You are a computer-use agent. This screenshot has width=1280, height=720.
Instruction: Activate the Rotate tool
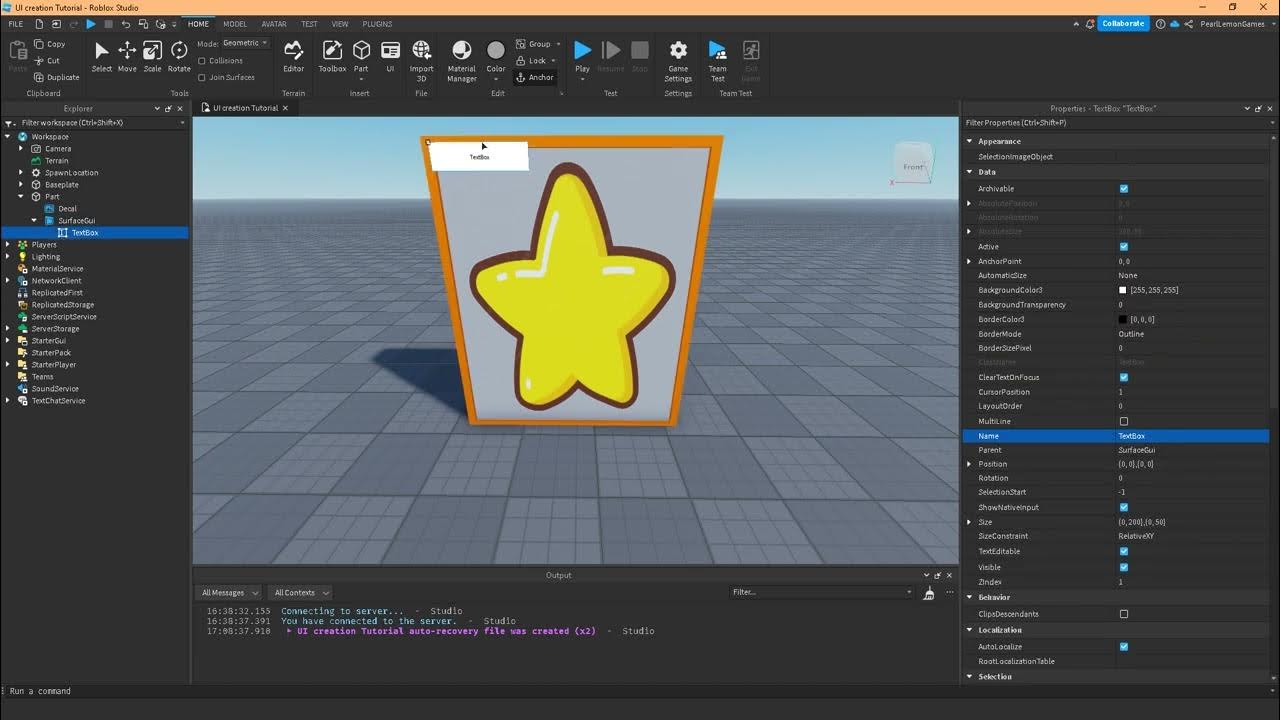(179, 56)
